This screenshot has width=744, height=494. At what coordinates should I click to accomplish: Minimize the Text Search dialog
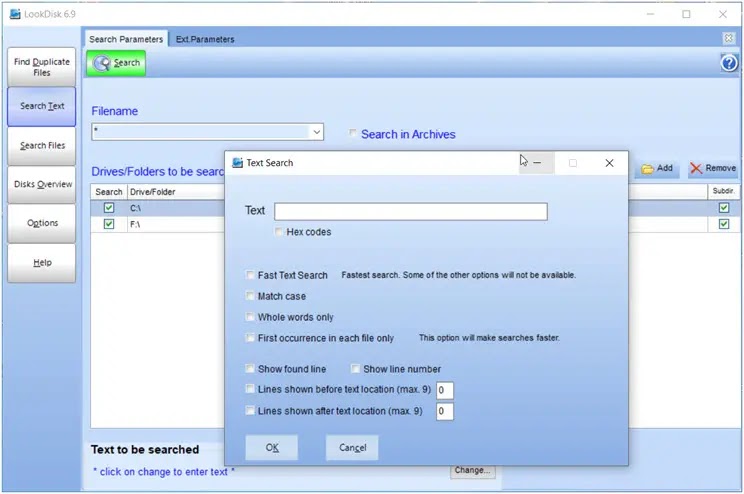pyautogui.click(x=537, y=163)
